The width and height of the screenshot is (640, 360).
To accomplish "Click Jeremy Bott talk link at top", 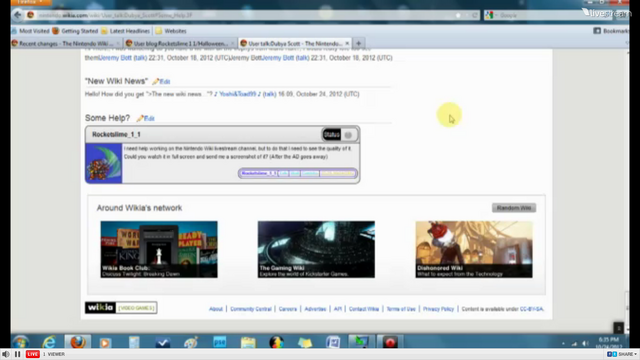I will pyautogui.click(x=140, y=58).
